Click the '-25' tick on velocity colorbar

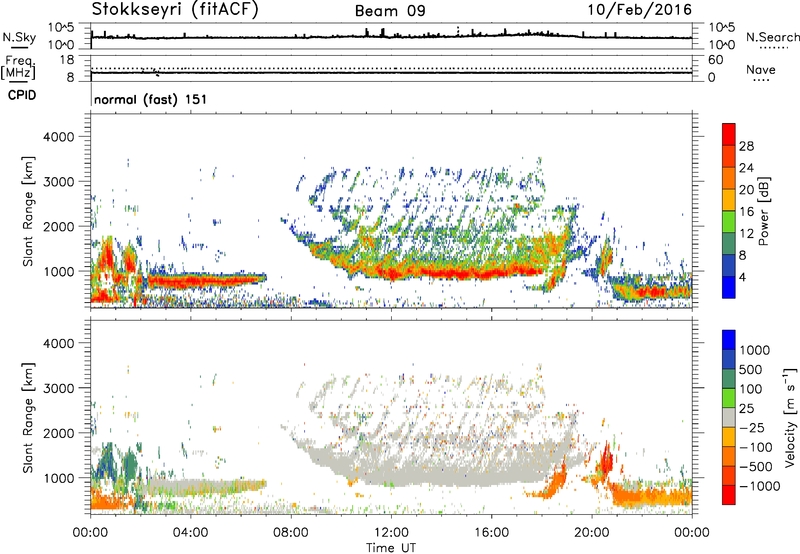pos(751,428)
